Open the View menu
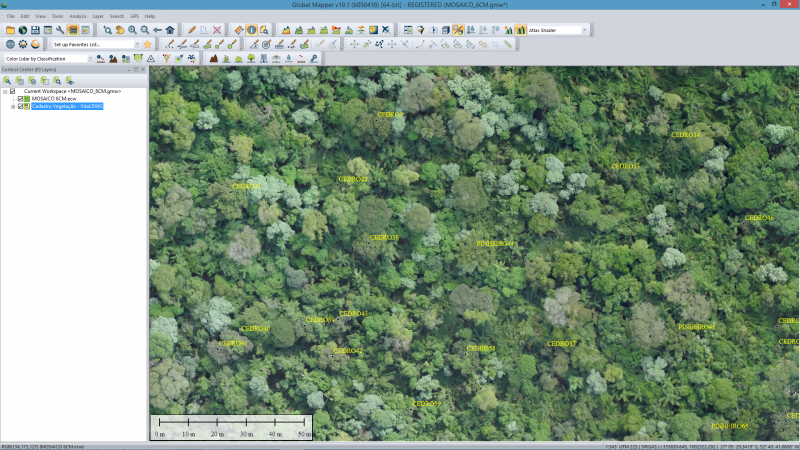This screenshot has height=450, width=800. tap(40, 16)
